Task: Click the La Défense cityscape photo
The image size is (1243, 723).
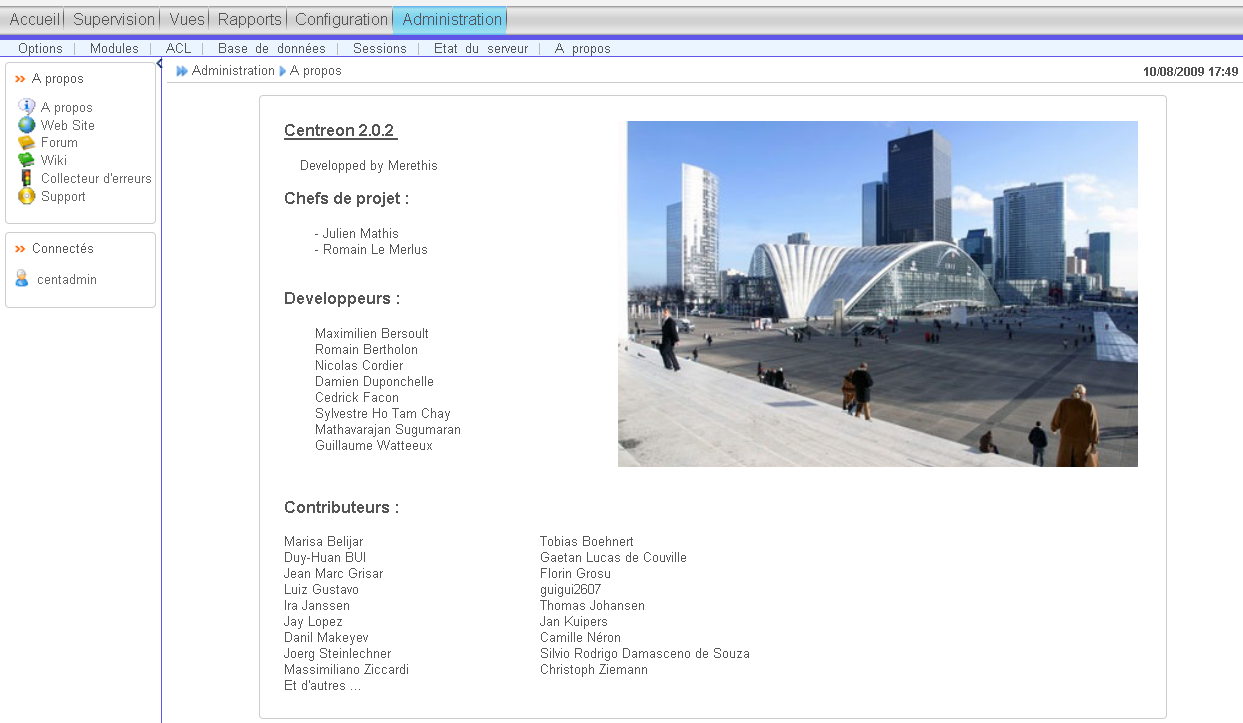Action: [x=877, y=293]
